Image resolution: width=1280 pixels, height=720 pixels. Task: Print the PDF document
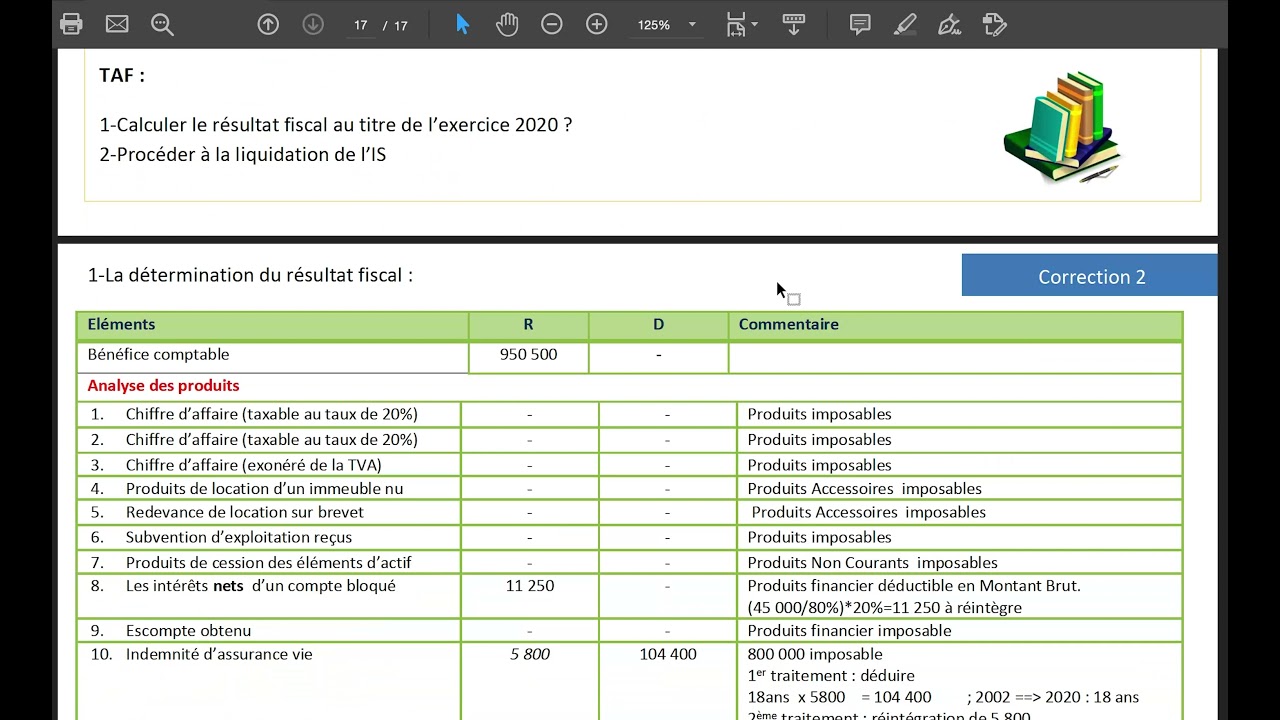71,24
